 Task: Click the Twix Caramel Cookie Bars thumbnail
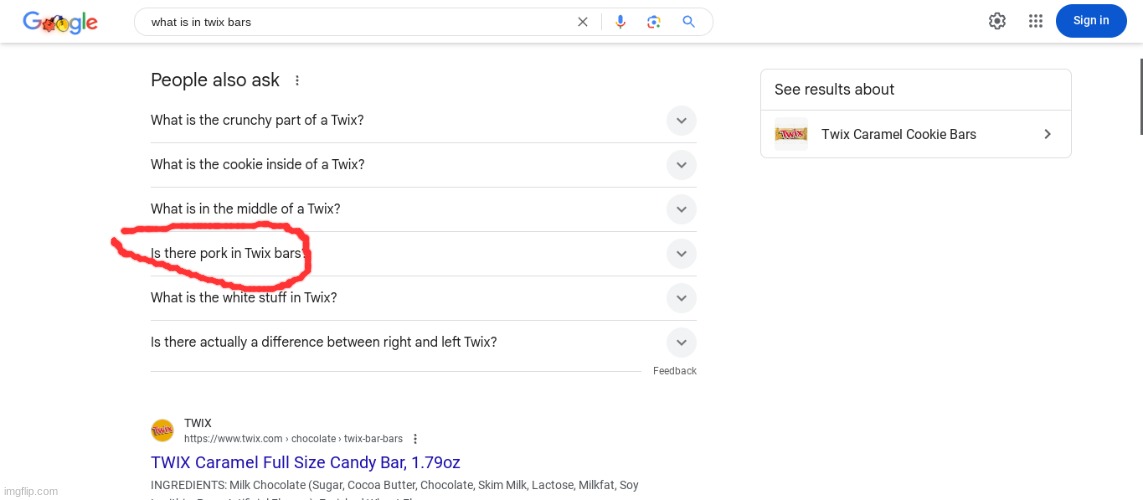[791, 134]
